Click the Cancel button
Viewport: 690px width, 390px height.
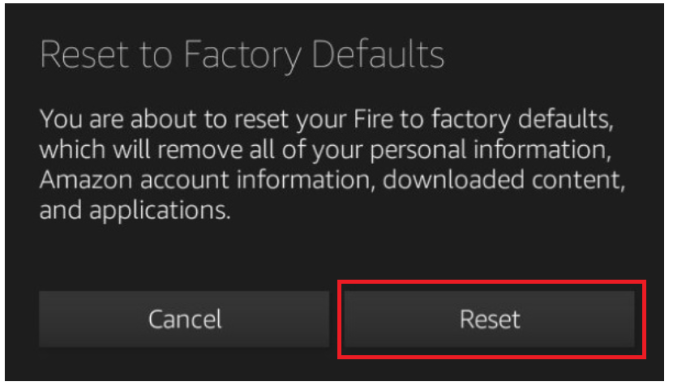184,319
